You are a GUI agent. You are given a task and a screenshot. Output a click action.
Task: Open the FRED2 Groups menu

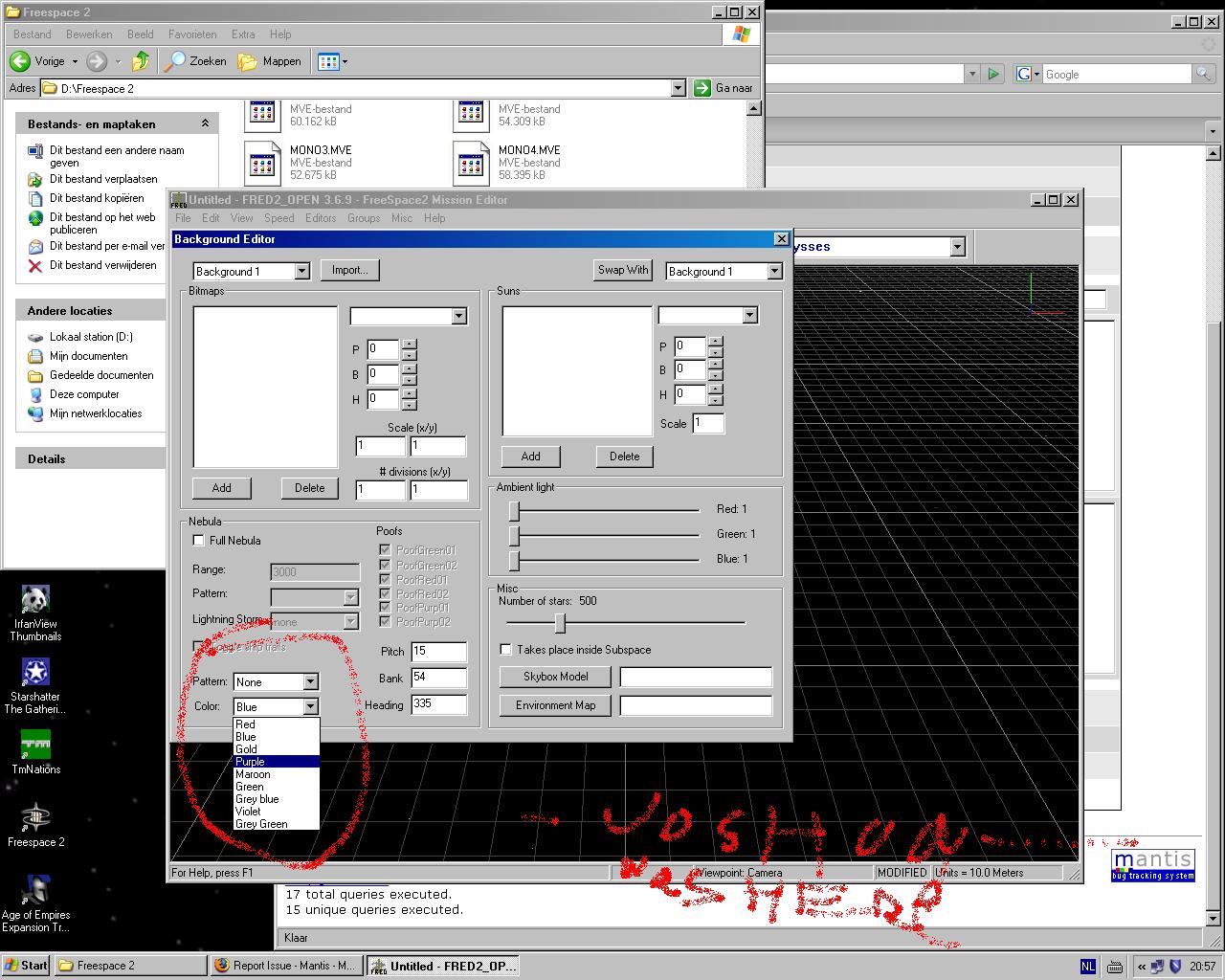click(364, 218)
